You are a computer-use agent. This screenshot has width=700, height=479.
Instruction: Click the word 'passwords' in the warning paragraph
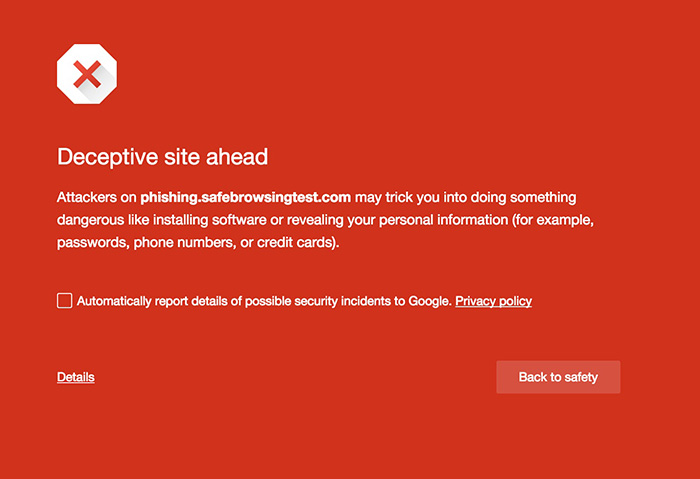tap(92, 242)
